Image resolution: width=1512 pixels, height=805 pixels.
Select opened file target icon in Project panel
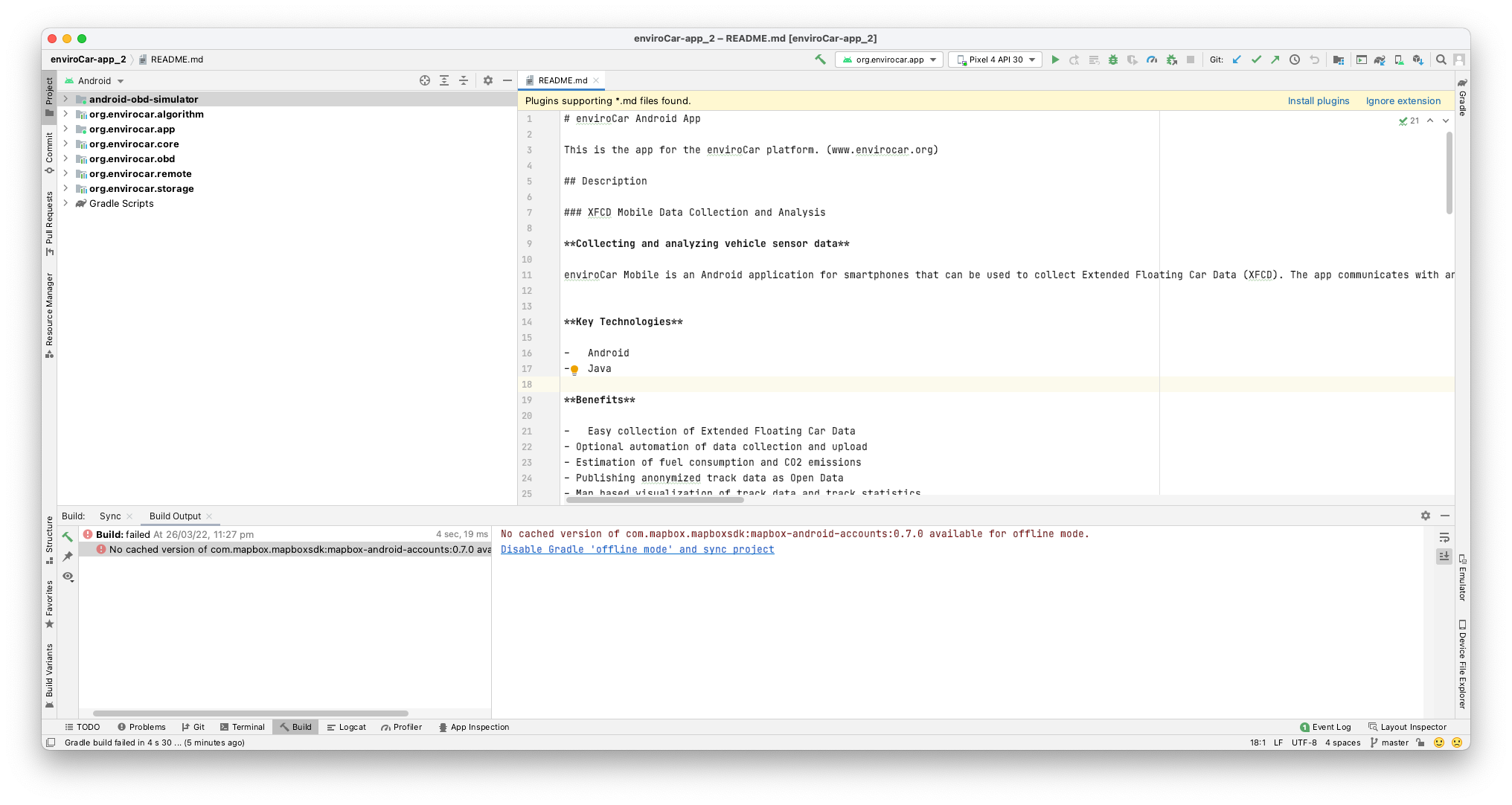(425, 80)
